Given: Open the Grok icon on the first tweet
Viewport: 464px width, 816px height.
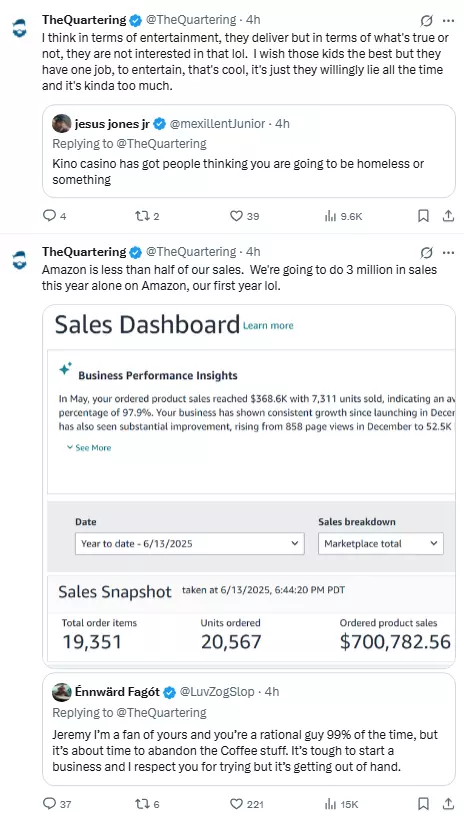Looking at the screenshot, I should click(x=426, y=21).
